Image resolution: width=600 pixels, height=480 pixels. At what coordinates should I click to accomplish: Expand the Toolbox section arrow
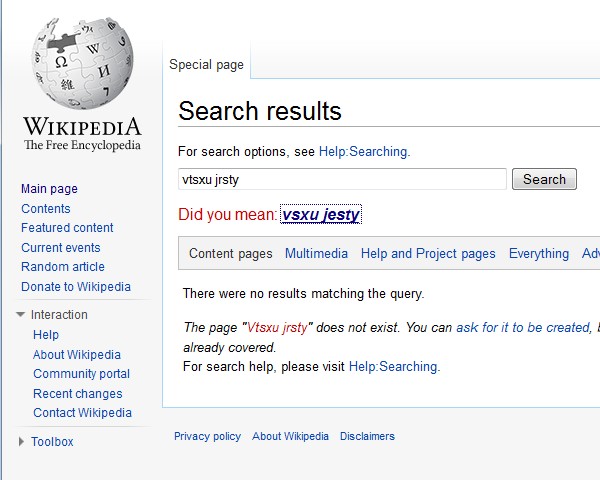tap(21, 442)
